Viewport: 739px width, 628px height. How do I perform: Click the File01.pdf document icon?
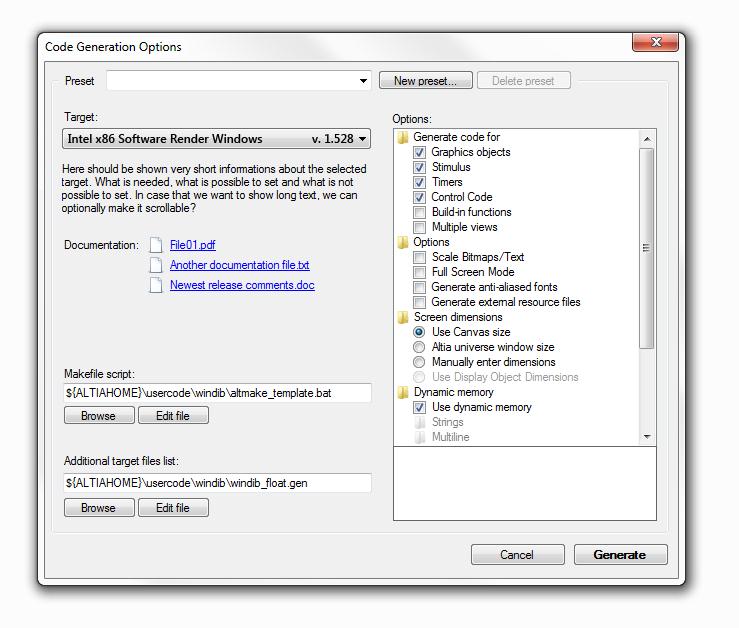point(156,245)
